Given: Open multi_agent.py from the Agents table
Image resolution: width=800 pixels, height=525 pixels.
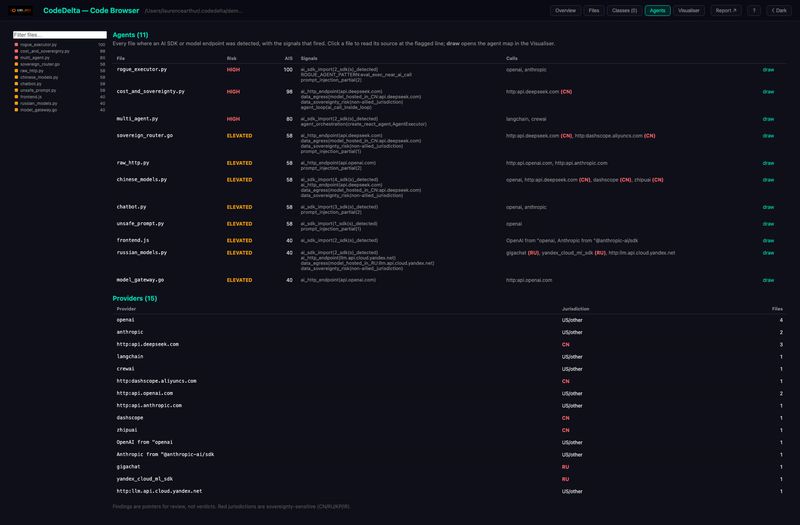Looking at the screenshot, I should 137,118.
